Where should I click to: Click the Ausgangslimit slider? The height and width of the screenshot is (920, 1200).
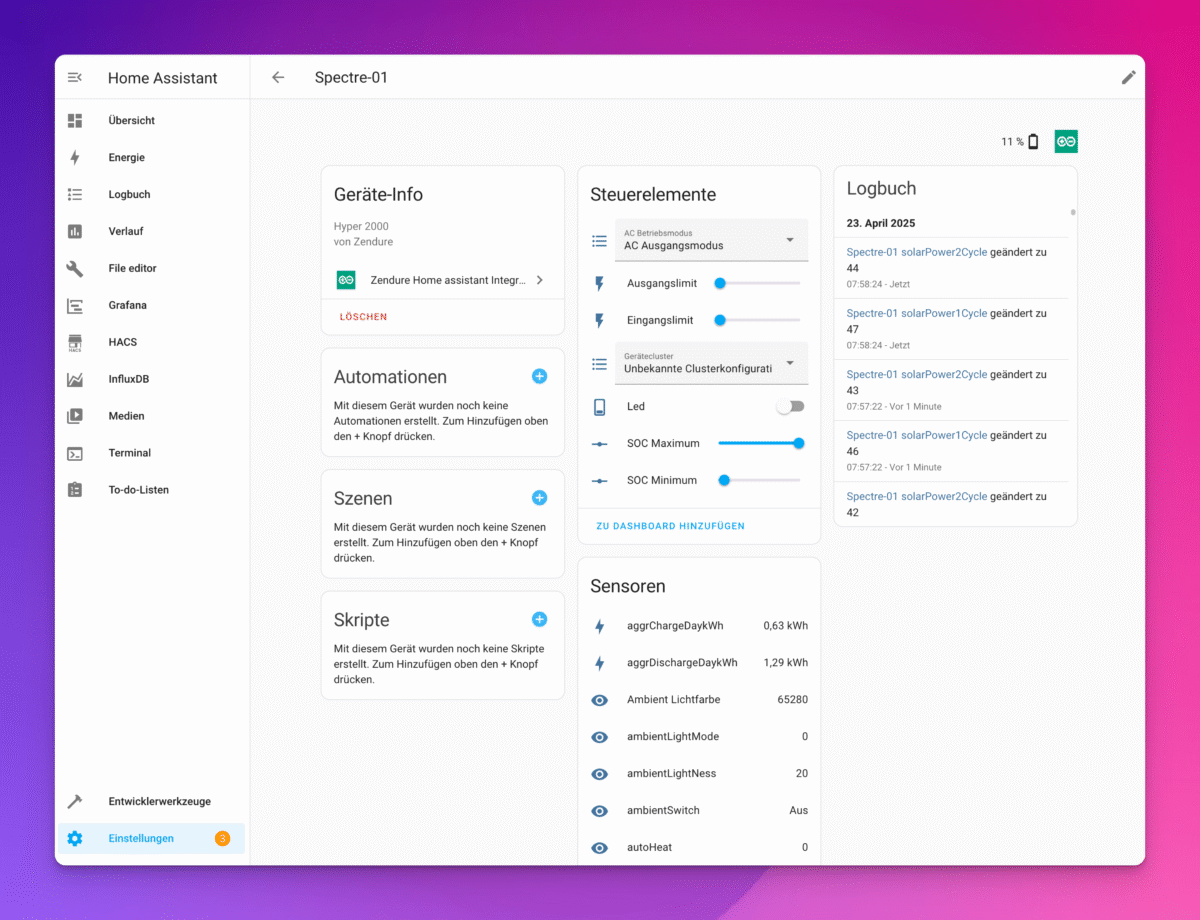click(759, 284)
